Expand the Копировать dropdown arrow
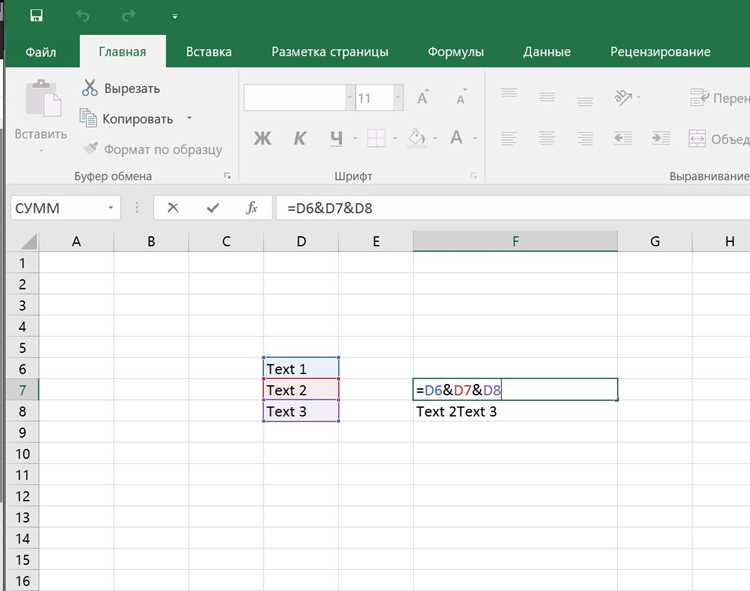This screenshot has height=591, width=750. [x=189, y=118]
